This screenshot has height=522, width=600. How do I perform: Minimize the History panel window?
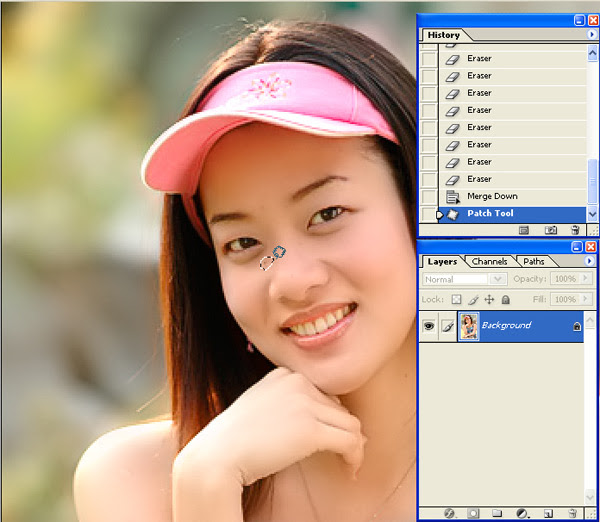coord(579,20)
